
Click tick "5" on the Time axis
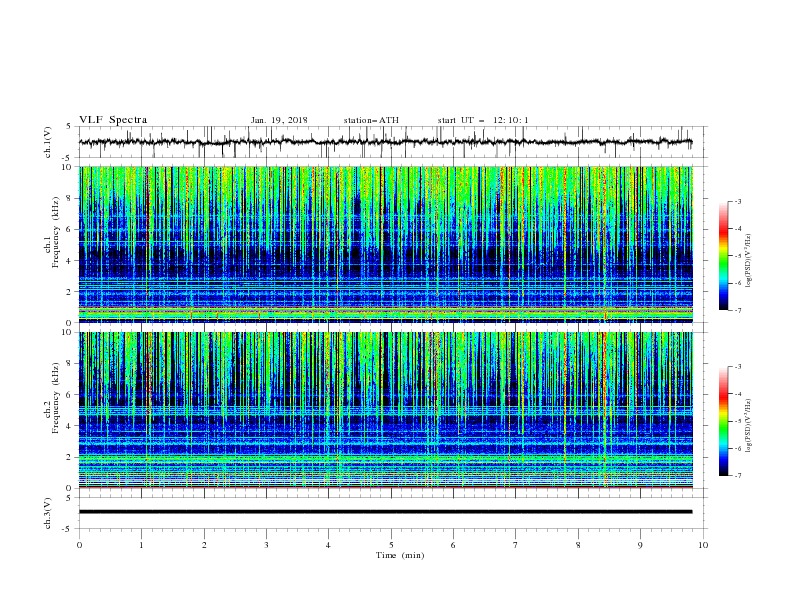(x=391, y=545)
